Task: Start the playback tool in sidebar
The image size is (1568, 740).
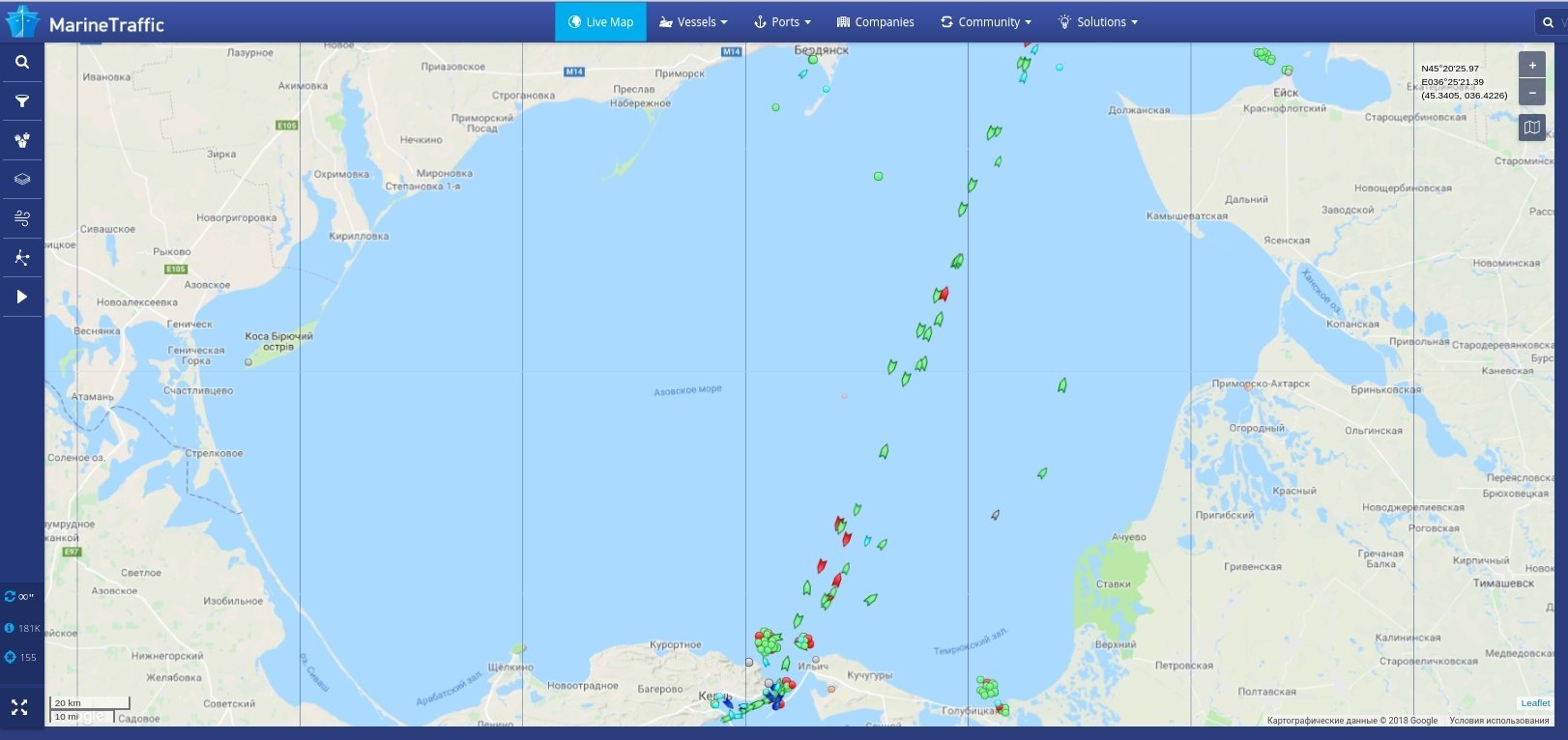Action: [x=21, y=297]
